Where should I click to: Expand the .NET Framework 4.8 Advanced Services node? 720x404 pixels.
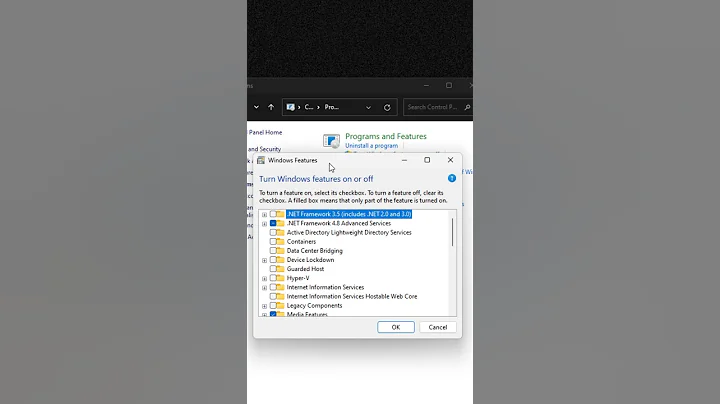click(264, 224)
